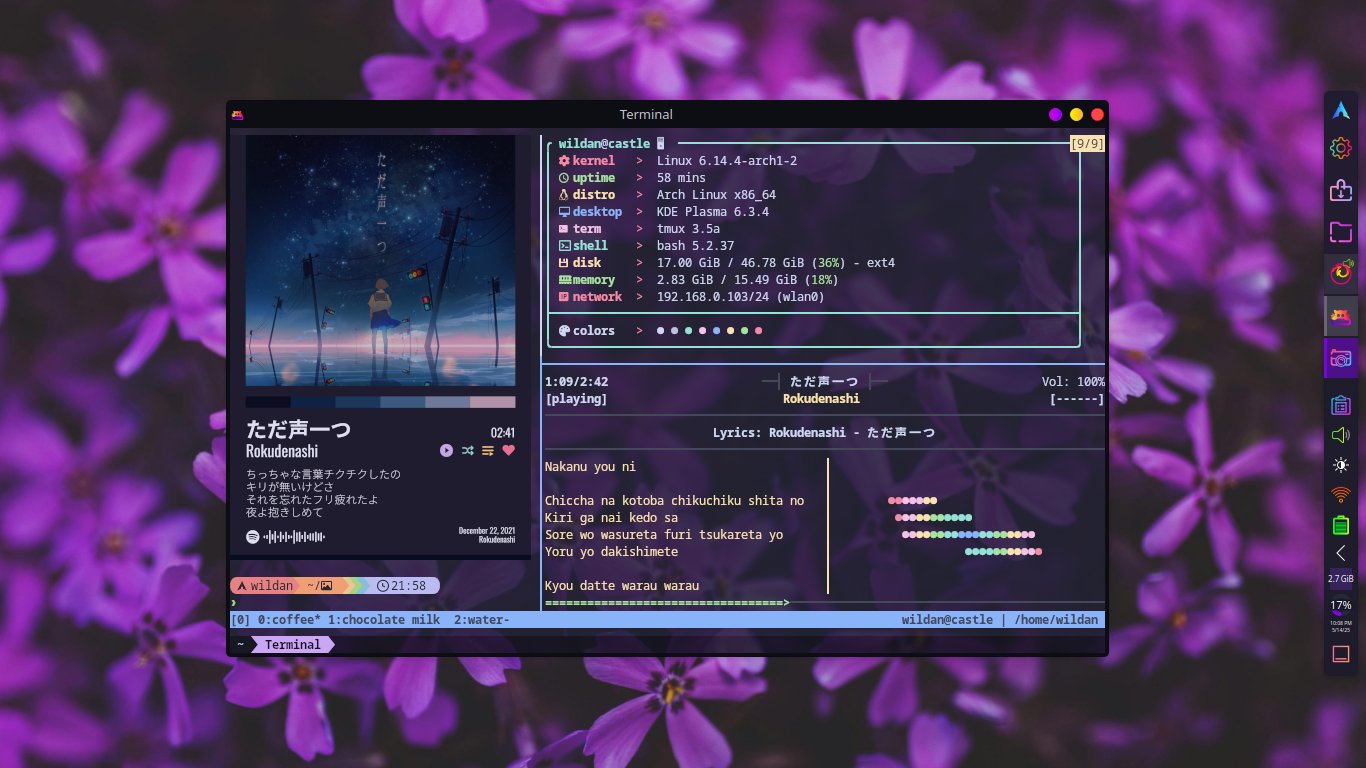Select the Terminal tab at window bottom
The image size is (1366, 768).
[x=293, y=645]
